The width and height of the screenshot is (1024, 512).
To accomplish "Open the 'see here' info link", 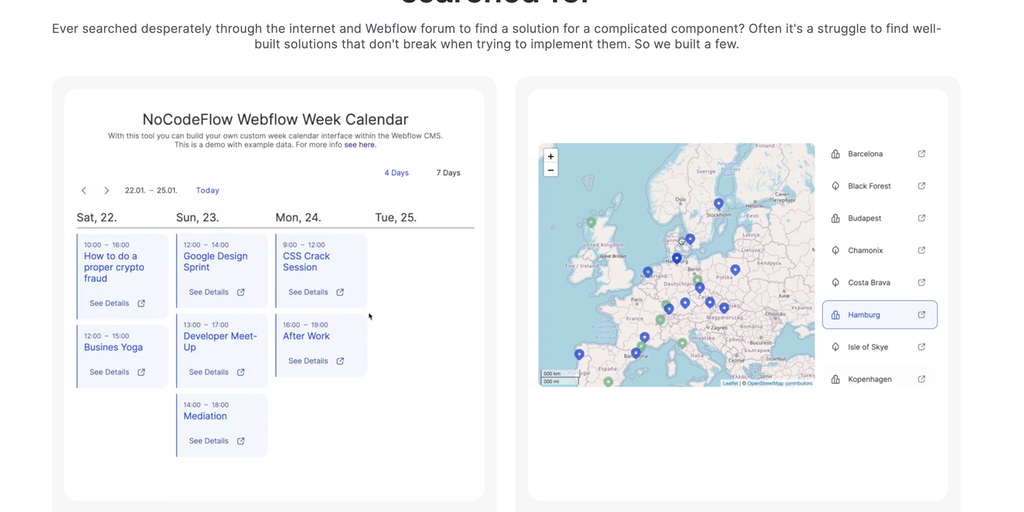I will (x=360, y=145).
